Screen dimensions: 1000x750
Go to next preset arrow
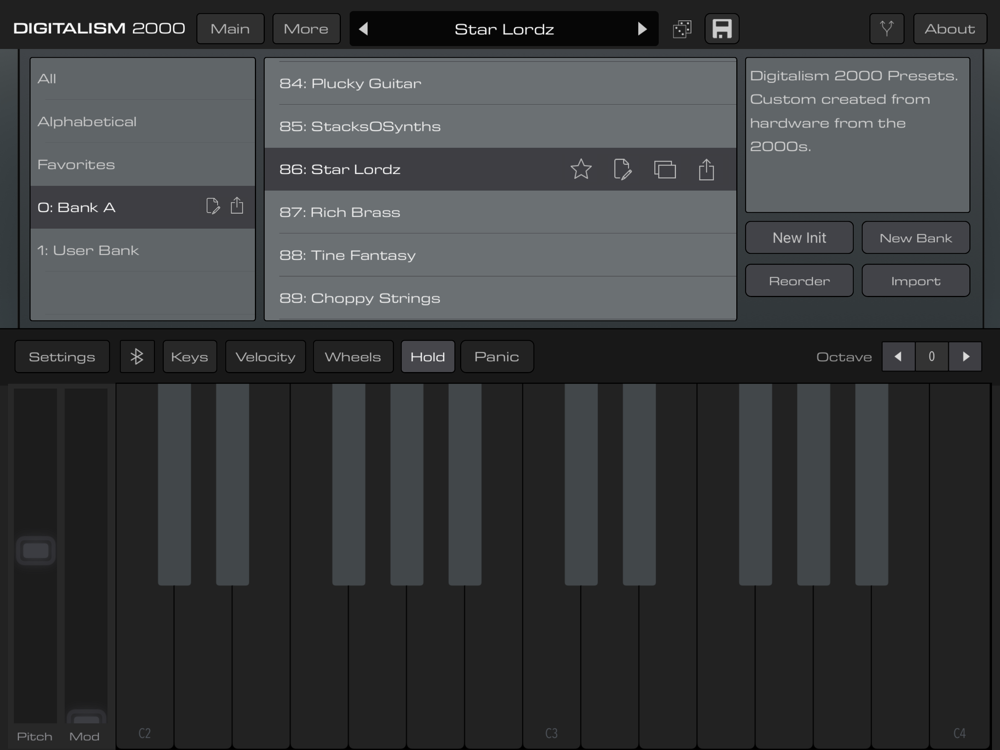coord(642,29)
